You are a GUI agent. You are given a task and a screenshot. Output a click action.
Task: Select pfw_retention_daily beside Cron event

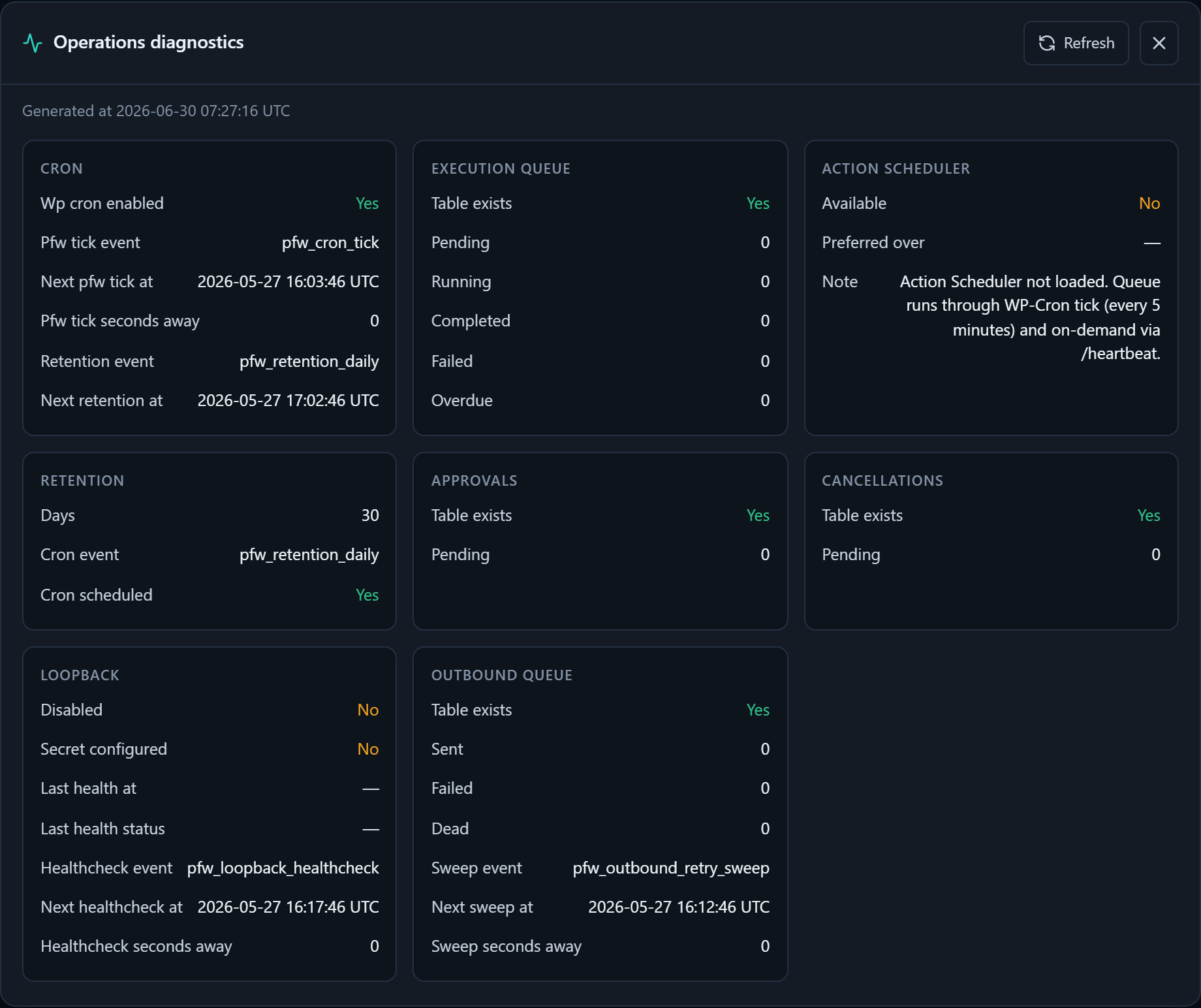309,555
